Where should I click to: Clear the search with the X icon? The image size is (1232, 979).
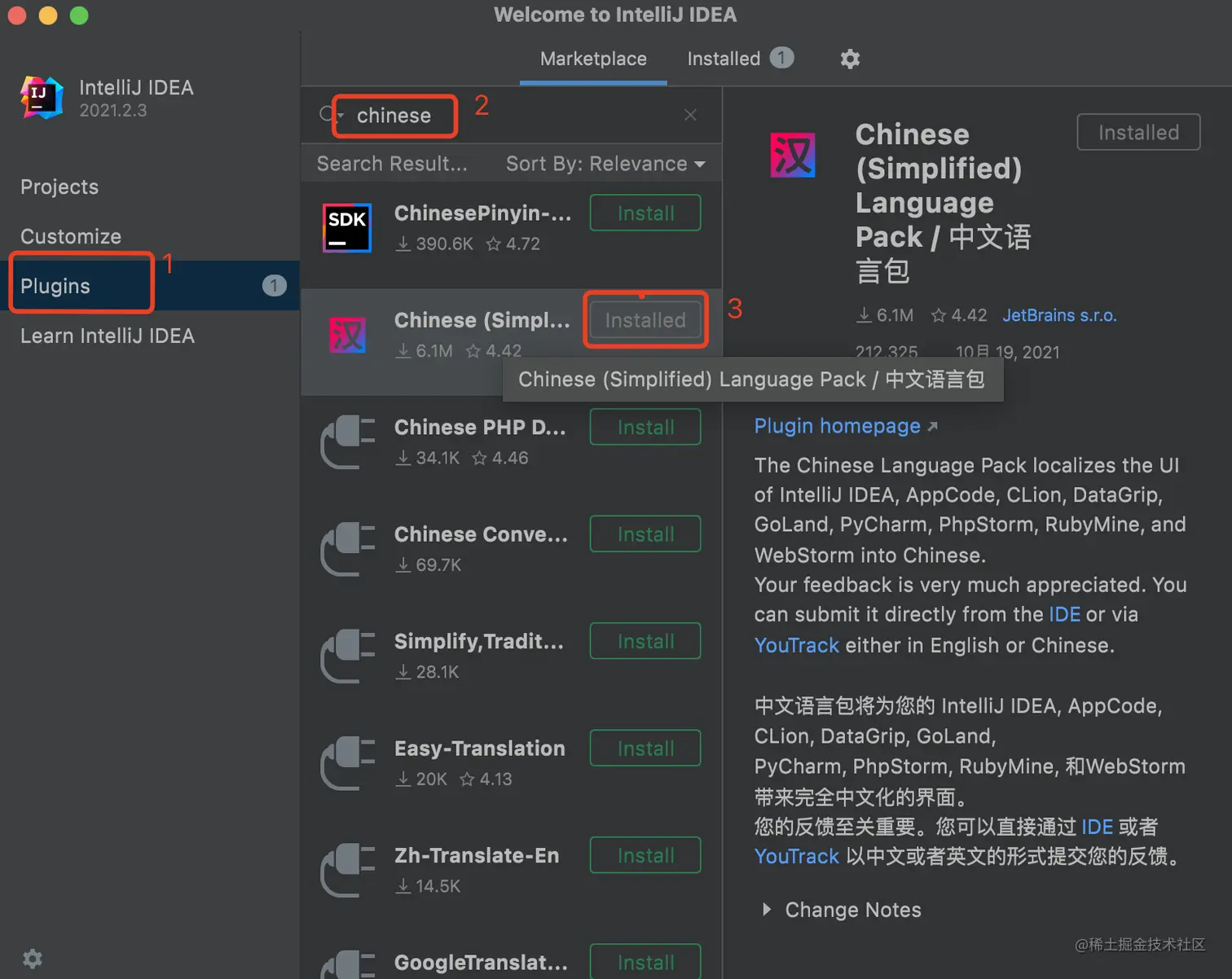click(x=690, y=115)
